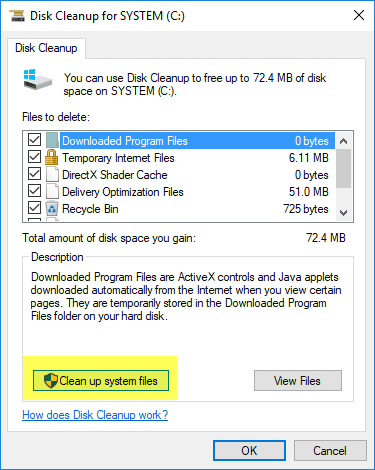This screenshot has width=375, height=470.
Task: Click the shield icon on Clean up system files
Action: pyautogui.click(x=51, y=380)
